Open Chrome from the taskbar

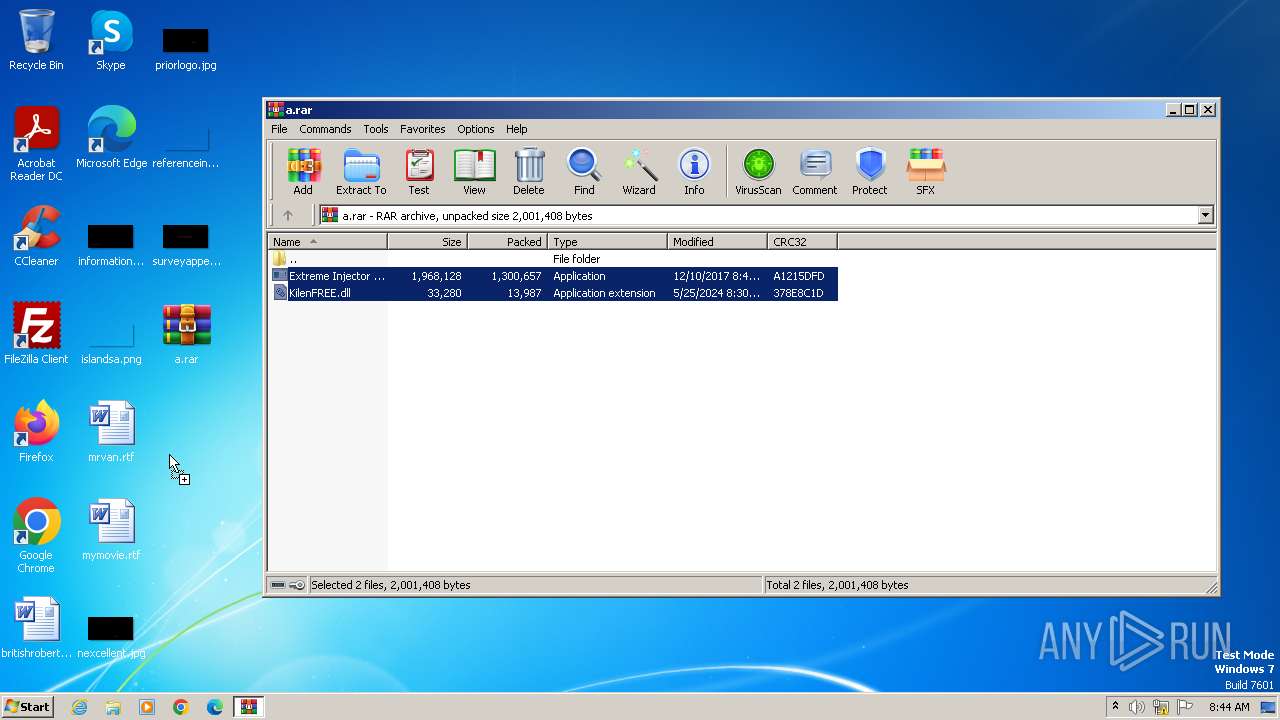pyautogui.click(x=181, y=707)
